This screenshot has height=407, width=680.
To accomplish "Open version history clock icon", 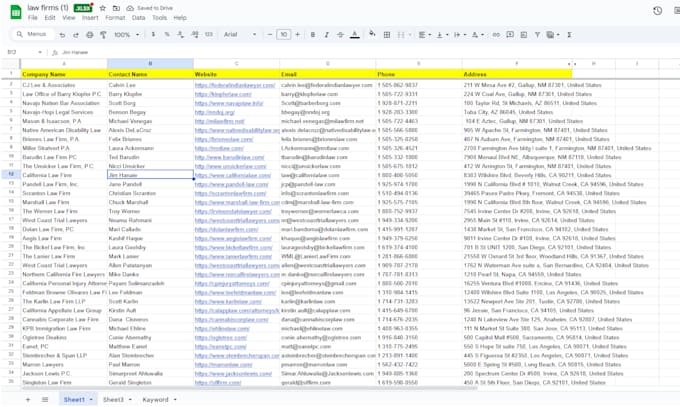I will click(x=657, y=11).
